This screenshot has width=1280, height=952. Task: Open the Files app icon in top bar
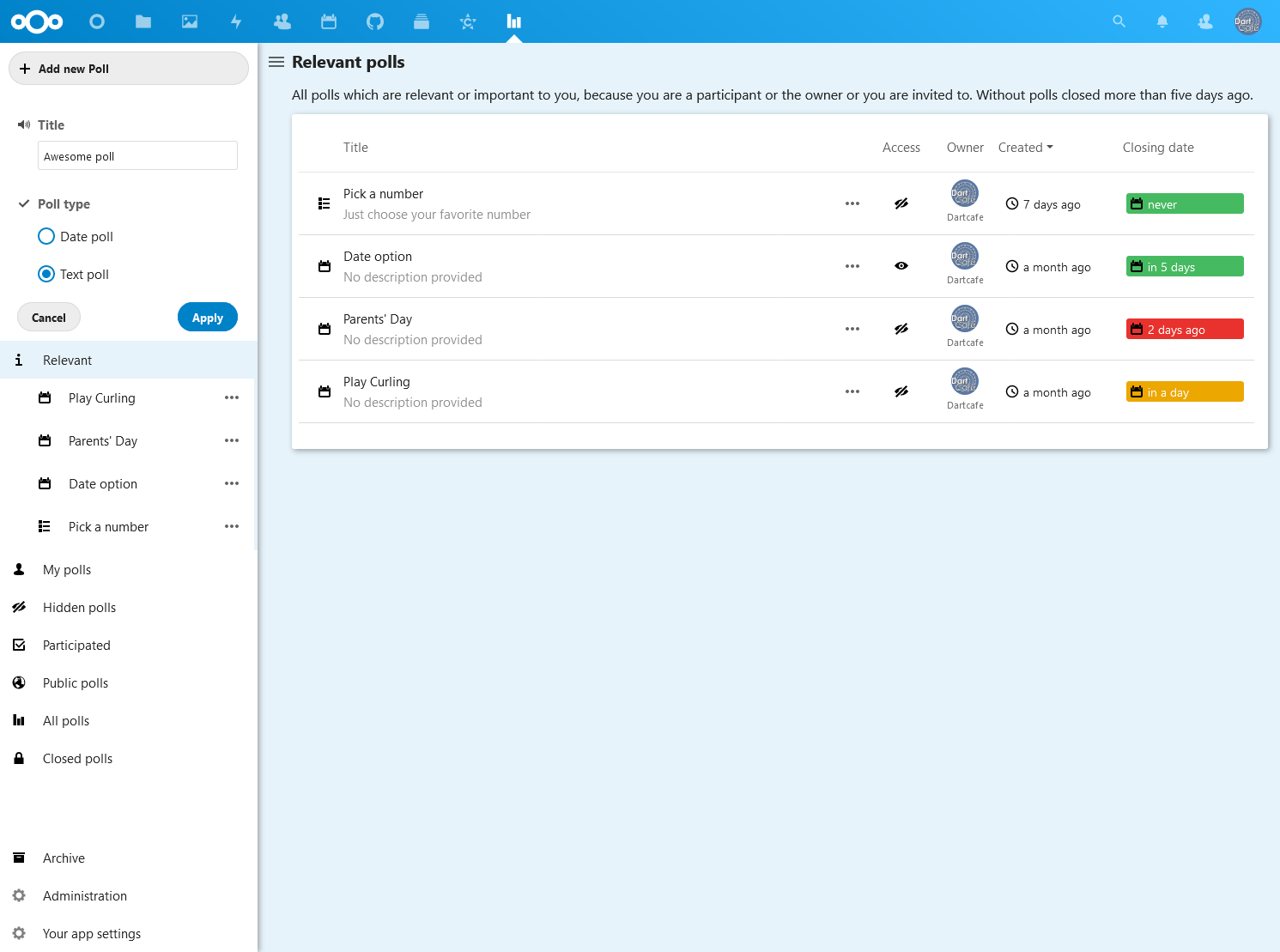tap(143, 21)
